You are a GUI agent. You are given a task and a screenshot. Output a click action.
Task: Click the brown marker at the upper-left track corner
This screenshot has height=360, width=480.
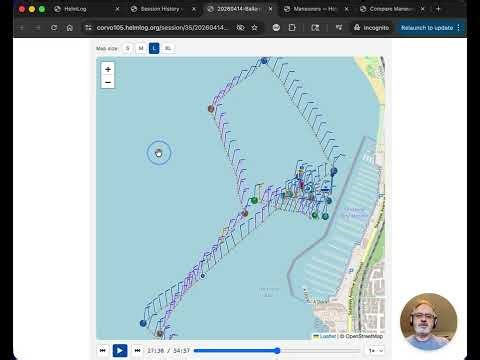211,108
